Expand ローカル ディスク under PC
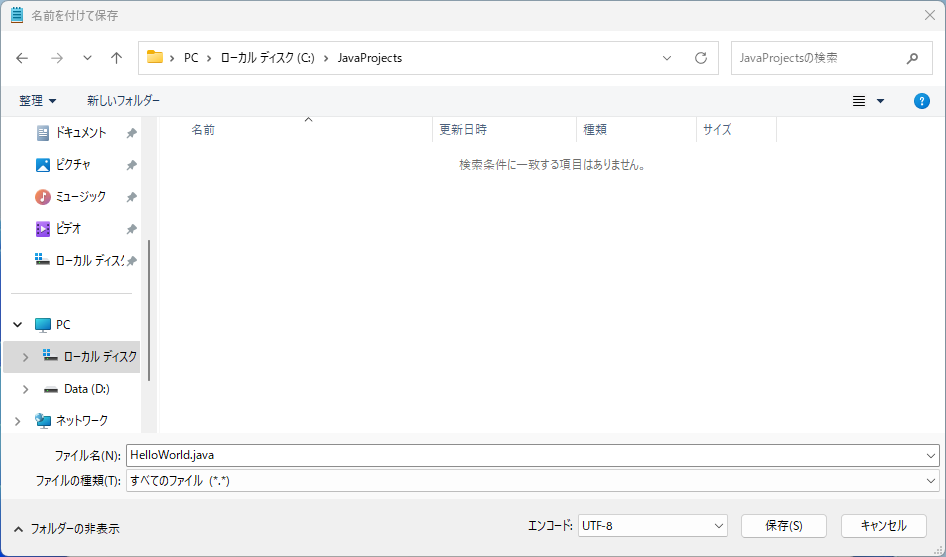The image size is (946, 557). pos(25,357)
